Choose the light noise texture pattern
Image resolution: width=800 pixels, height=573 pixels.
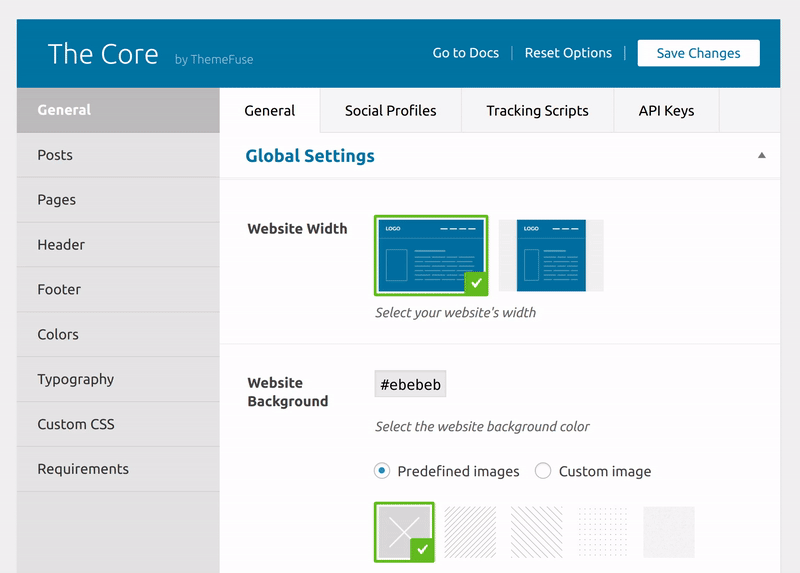pos(669,532)
